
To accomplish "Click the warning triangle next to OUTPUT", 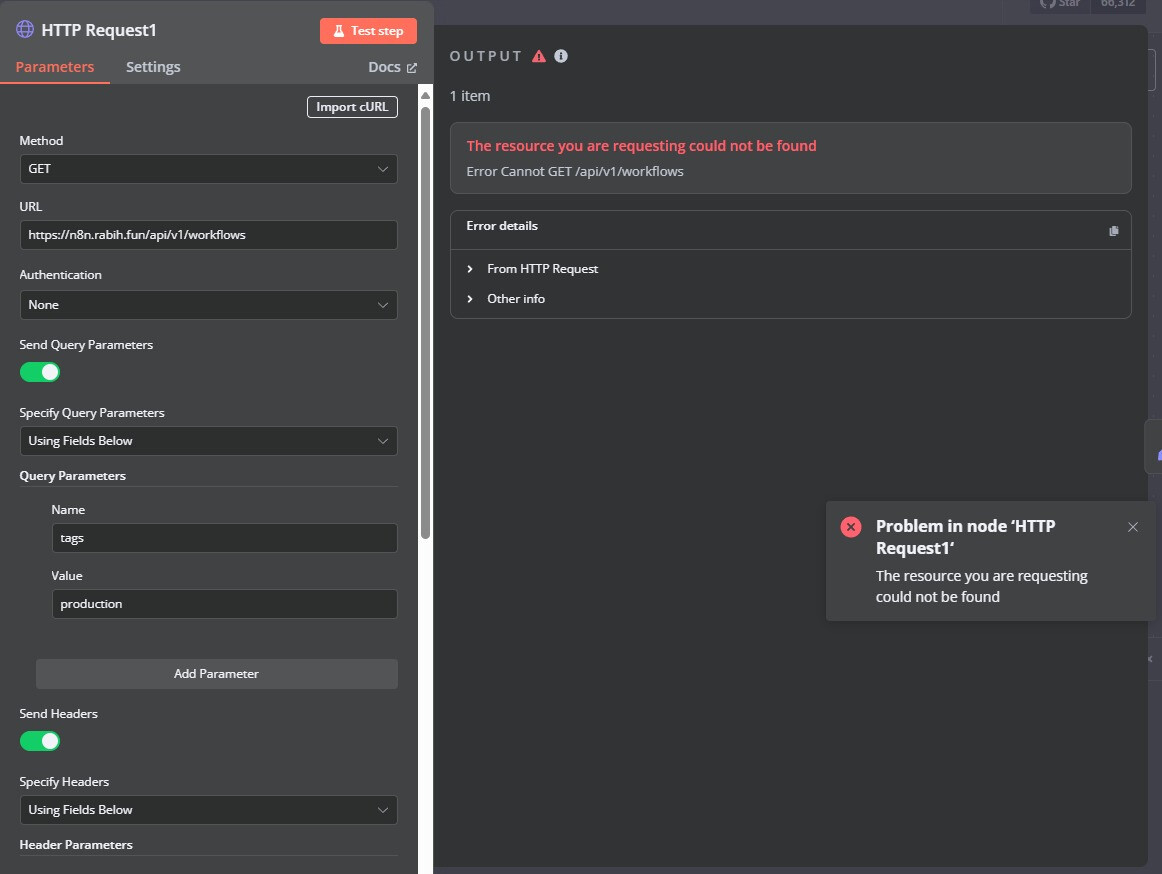I will pyautogui.click(x=539, y=56).
